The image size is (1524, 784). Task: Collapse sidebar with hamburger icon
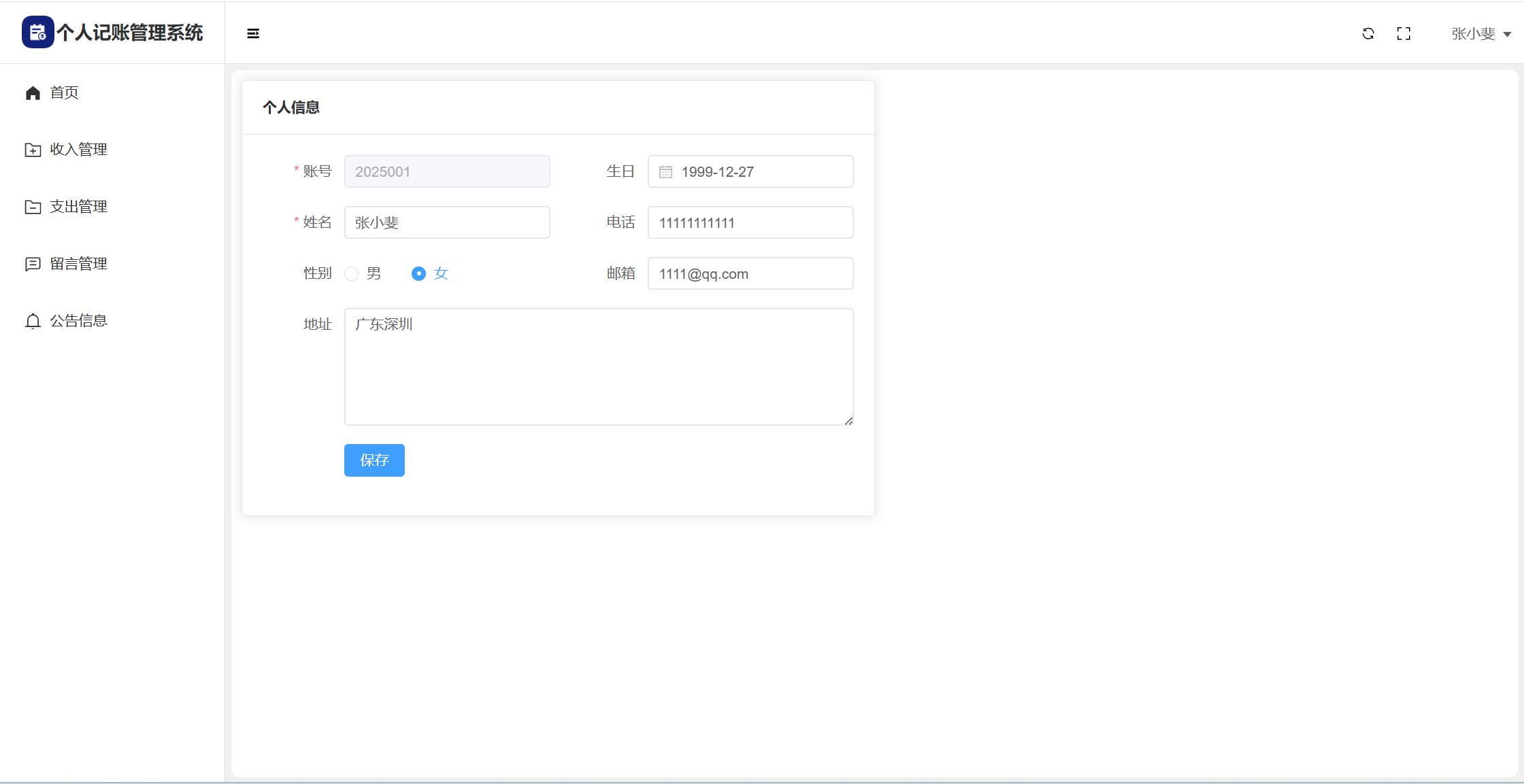(x=253, y=33)
